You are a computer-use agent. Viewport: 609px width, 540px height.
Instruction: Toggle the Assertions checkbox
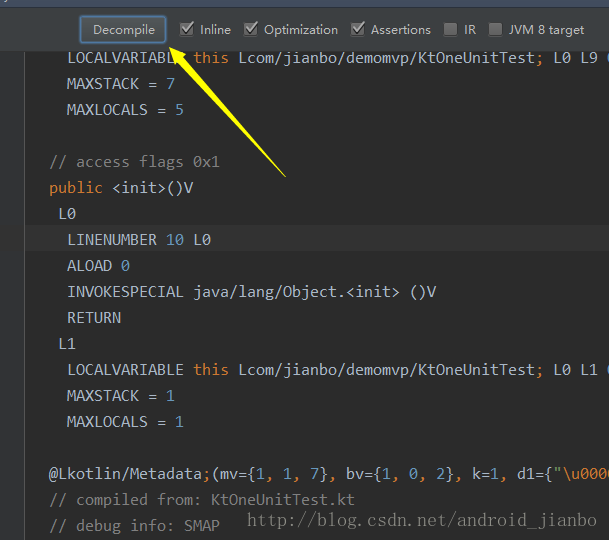tap(358, 29)
